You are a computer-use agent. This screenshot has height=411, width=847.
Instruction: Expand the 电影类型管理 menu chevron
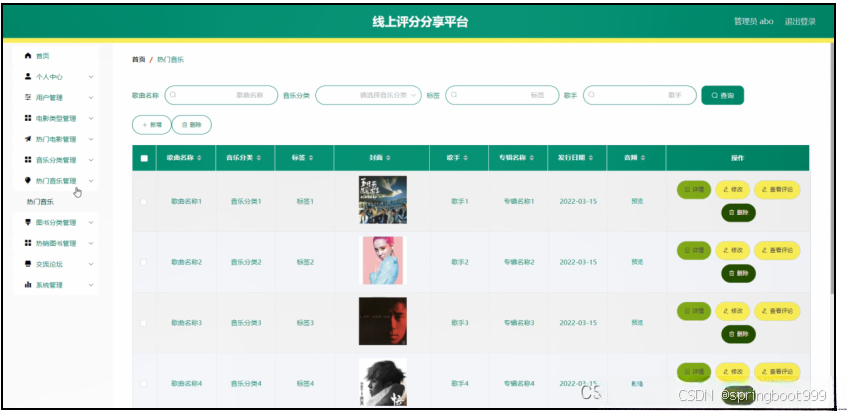(91, 118)
